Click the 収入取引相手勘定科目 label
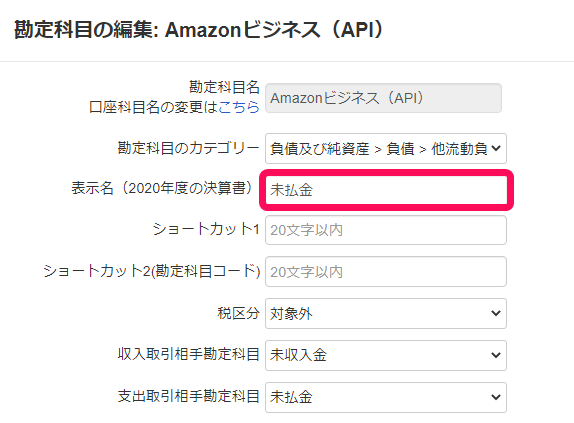 tap(189, 354)
